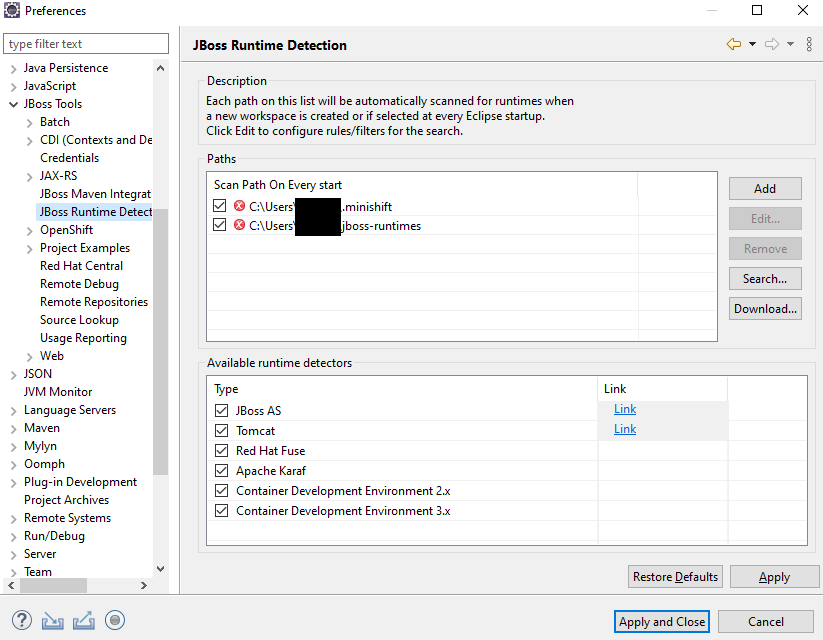Click the Type column header
Viewport: 823px width, 640px height.
[403, 389]
